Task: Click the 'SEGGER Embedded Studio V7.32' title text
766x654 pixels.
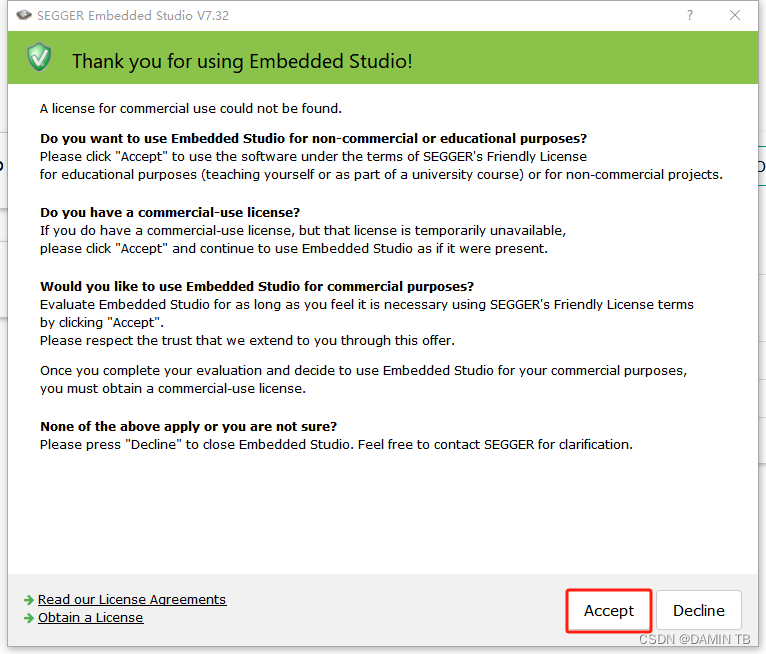Action: click(x=133, y=16)
